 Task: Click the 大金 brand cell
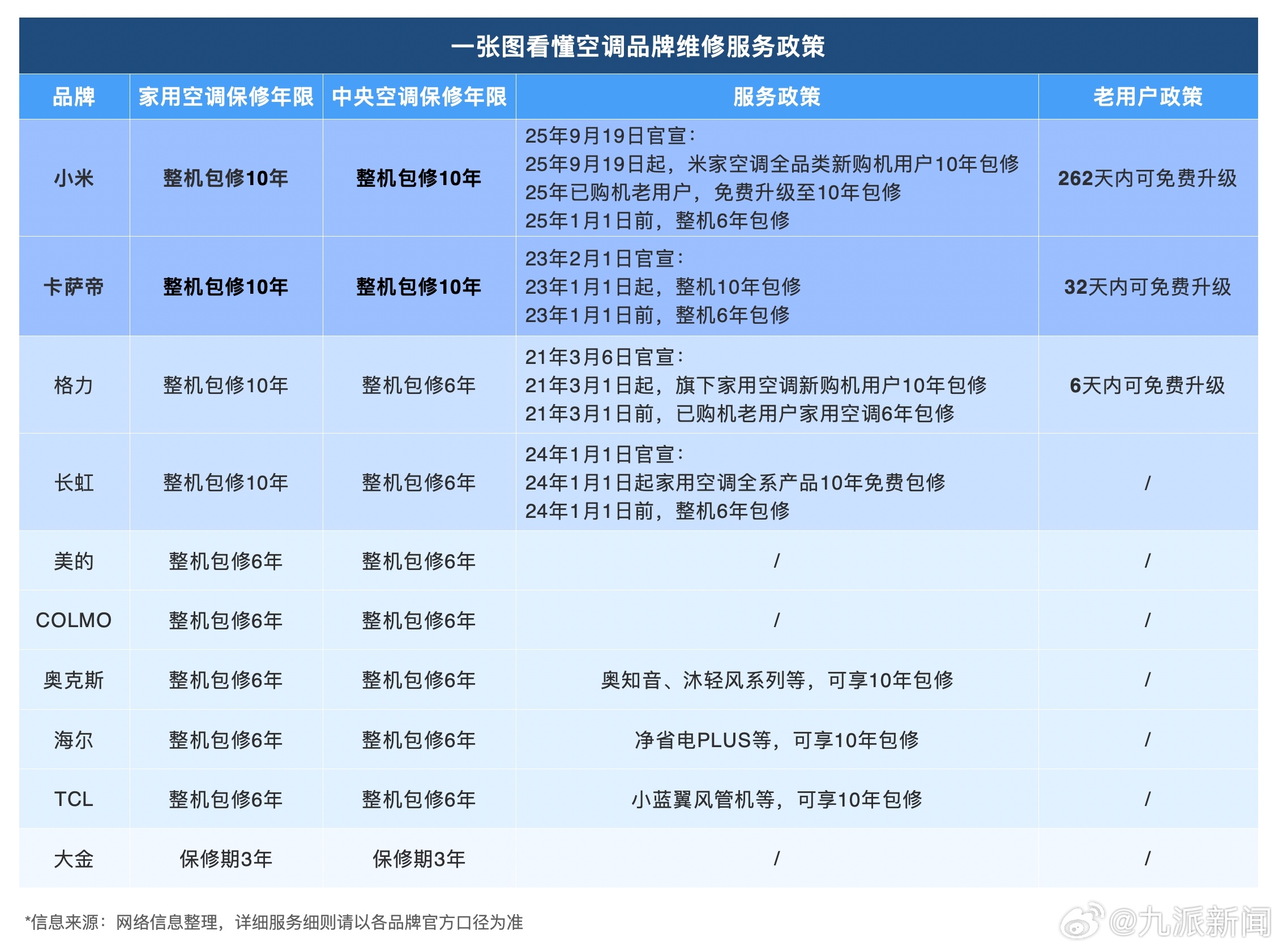(x=74, y=859)
